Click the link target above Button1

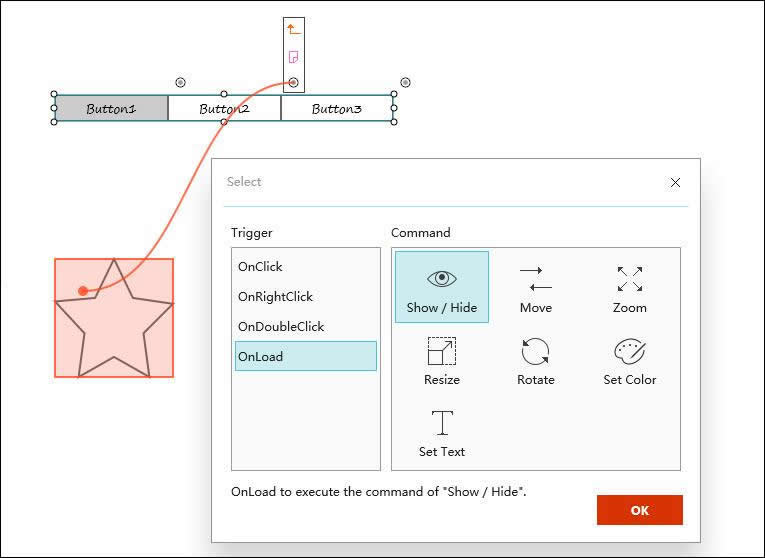tap(181, 82)
